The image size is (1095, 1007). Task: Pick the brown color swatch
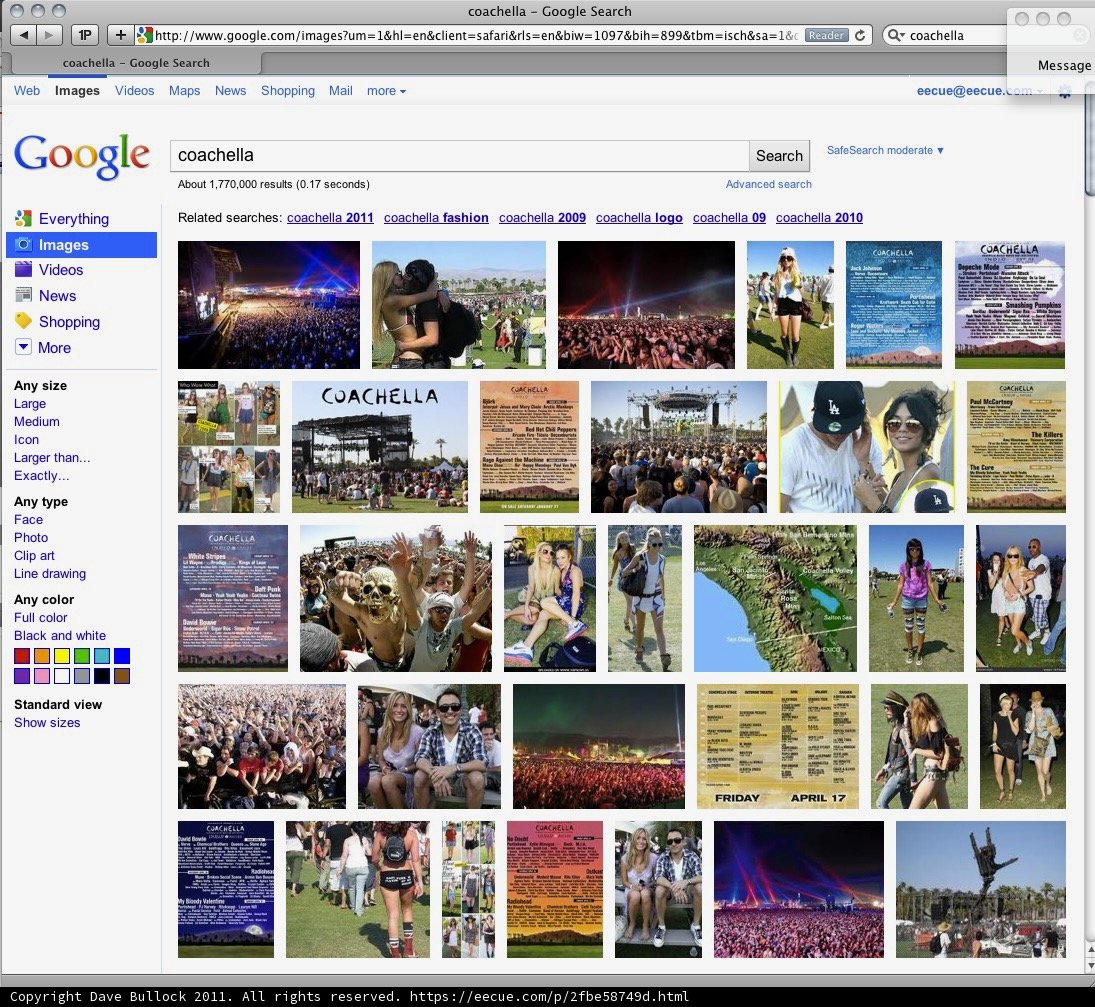[x=122, y=676]
